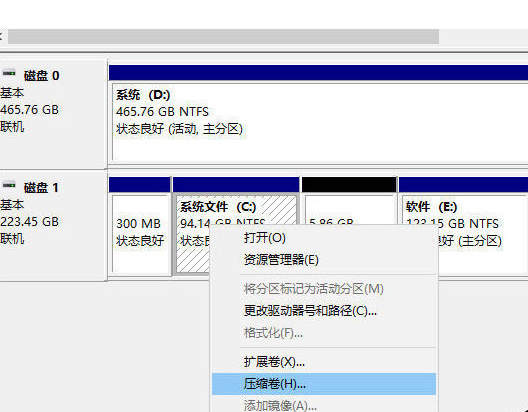The width and height of the screenshot is (528, 412).
Task: Click 压缩卷(H)... highlighted menu item
Action: pos(324,384)
